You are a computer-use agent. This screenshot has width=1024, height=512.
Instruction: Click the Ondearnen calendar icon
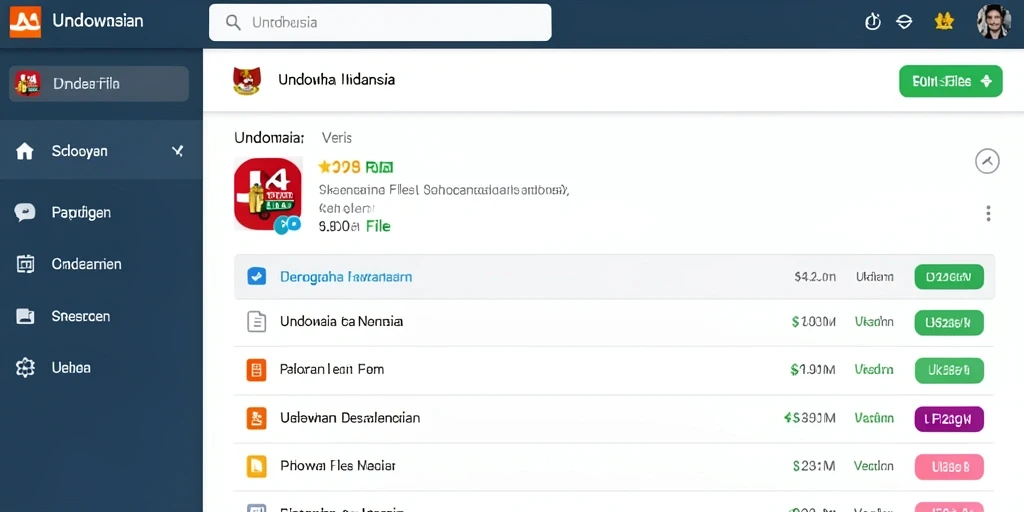[25, 264]
